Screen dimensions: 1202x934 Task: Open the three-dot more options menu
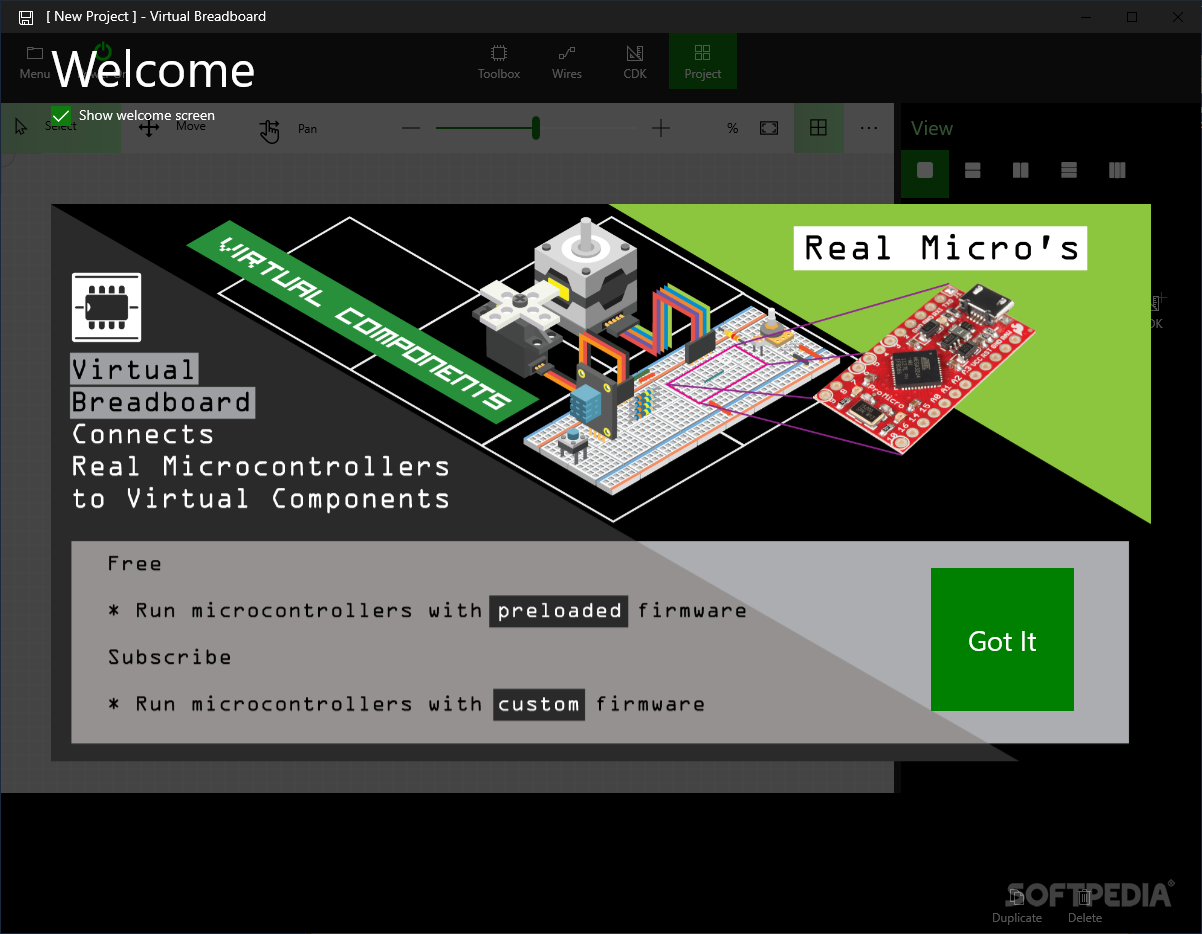point(869,128)
